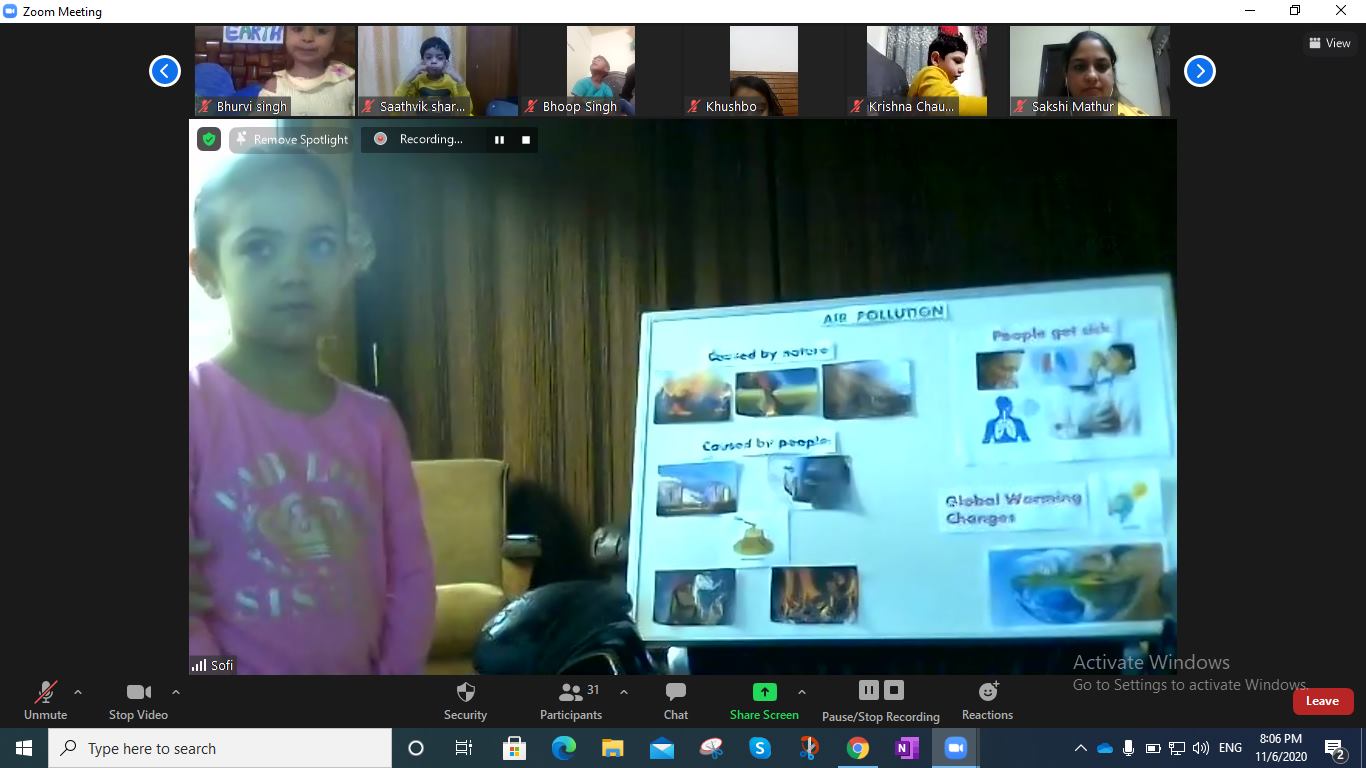Open volume control in system tray
The image size is (1366, 768).
pyautogui.click(x=1201, y=748)
